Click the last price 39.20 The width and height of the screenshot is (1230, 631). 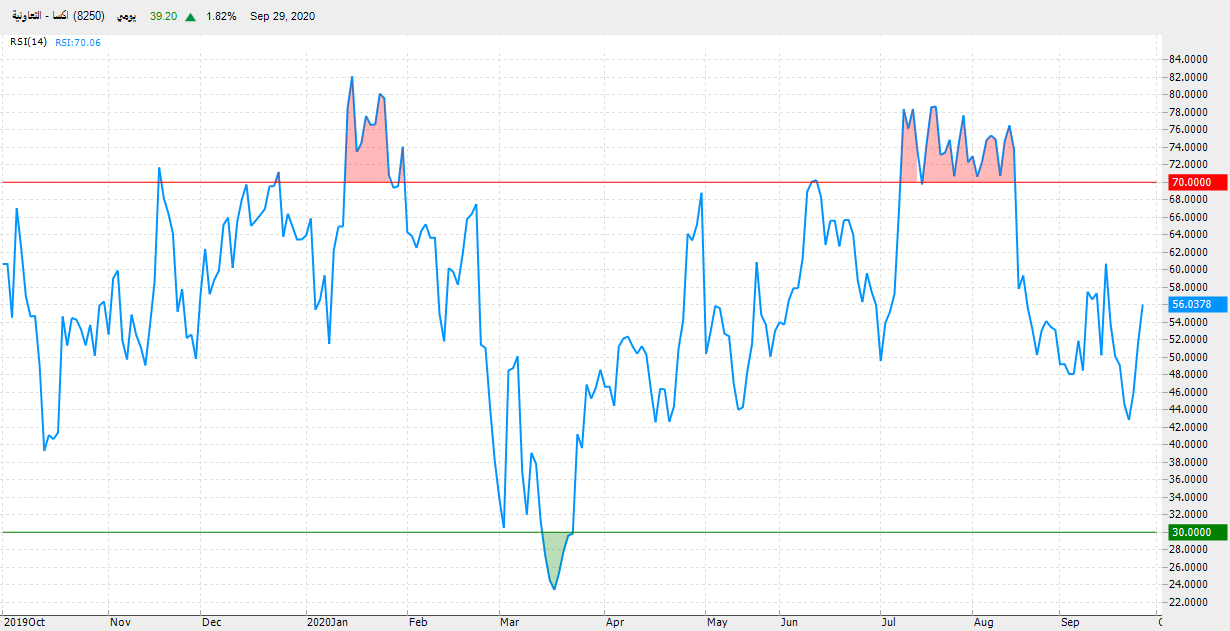[x=164, y=17]
